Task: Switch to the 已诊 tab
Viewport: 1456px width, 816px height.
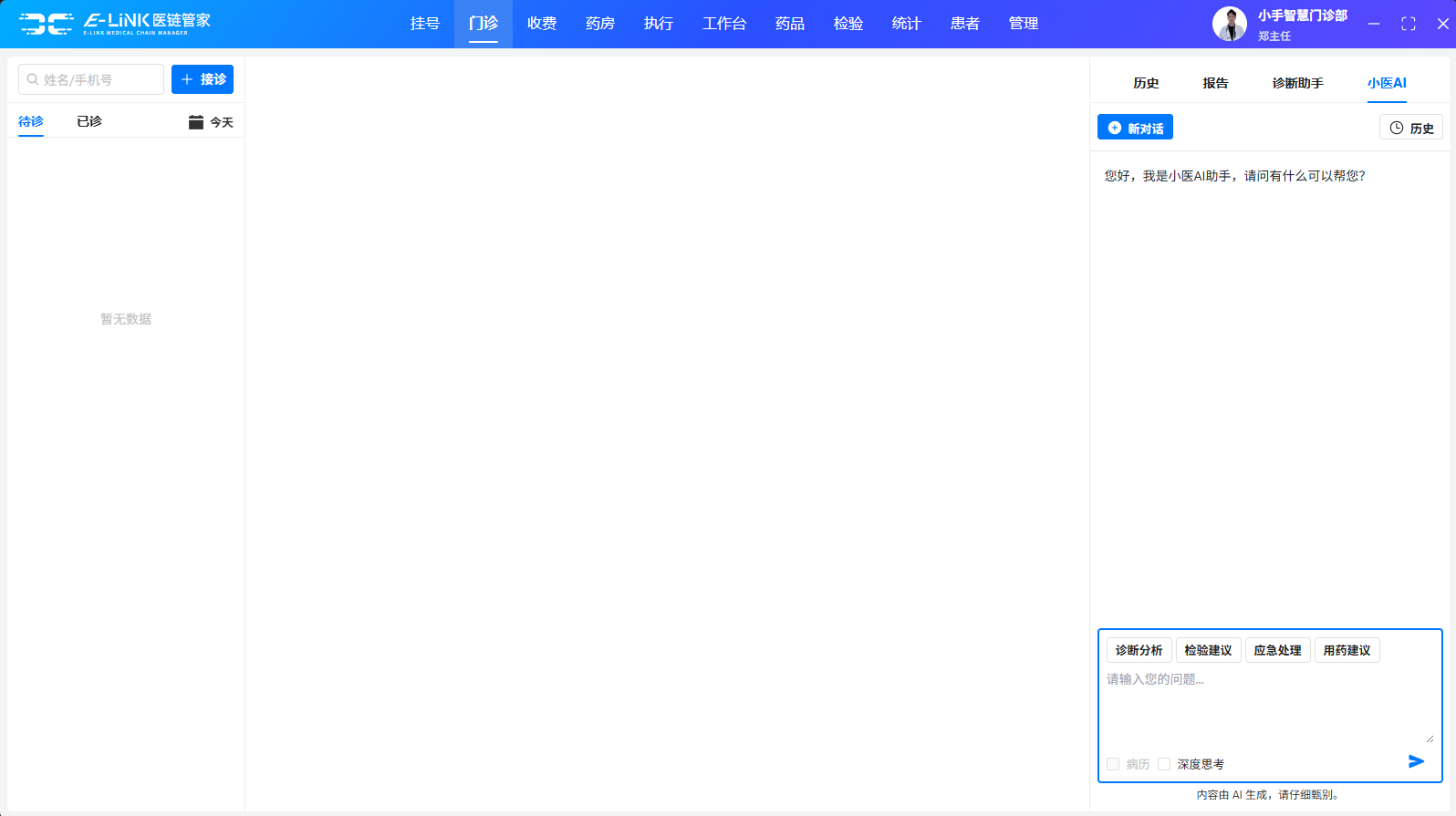Action: pyautogui.click(x=89, y=121)
